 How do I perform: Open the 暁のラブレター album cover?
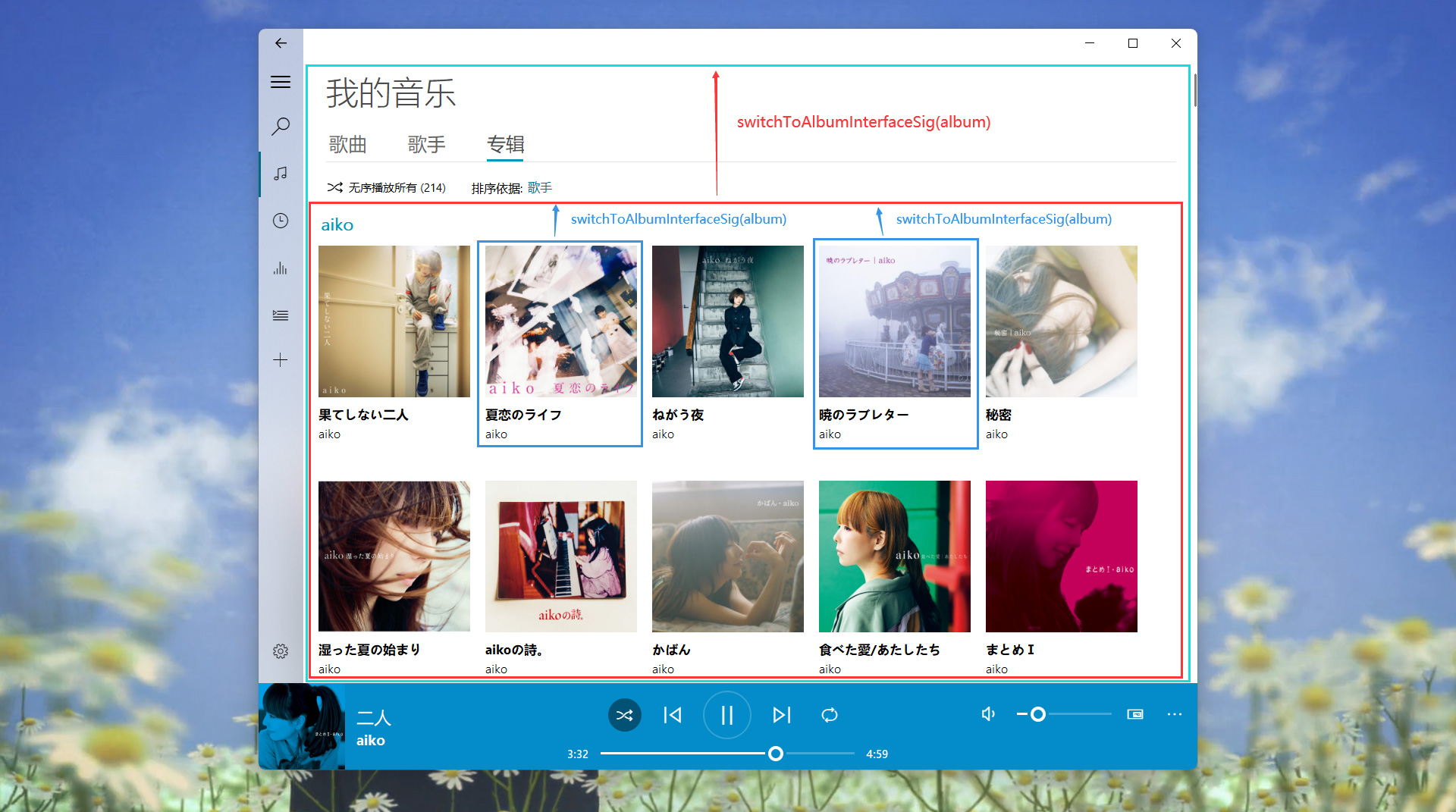[895, 321]
